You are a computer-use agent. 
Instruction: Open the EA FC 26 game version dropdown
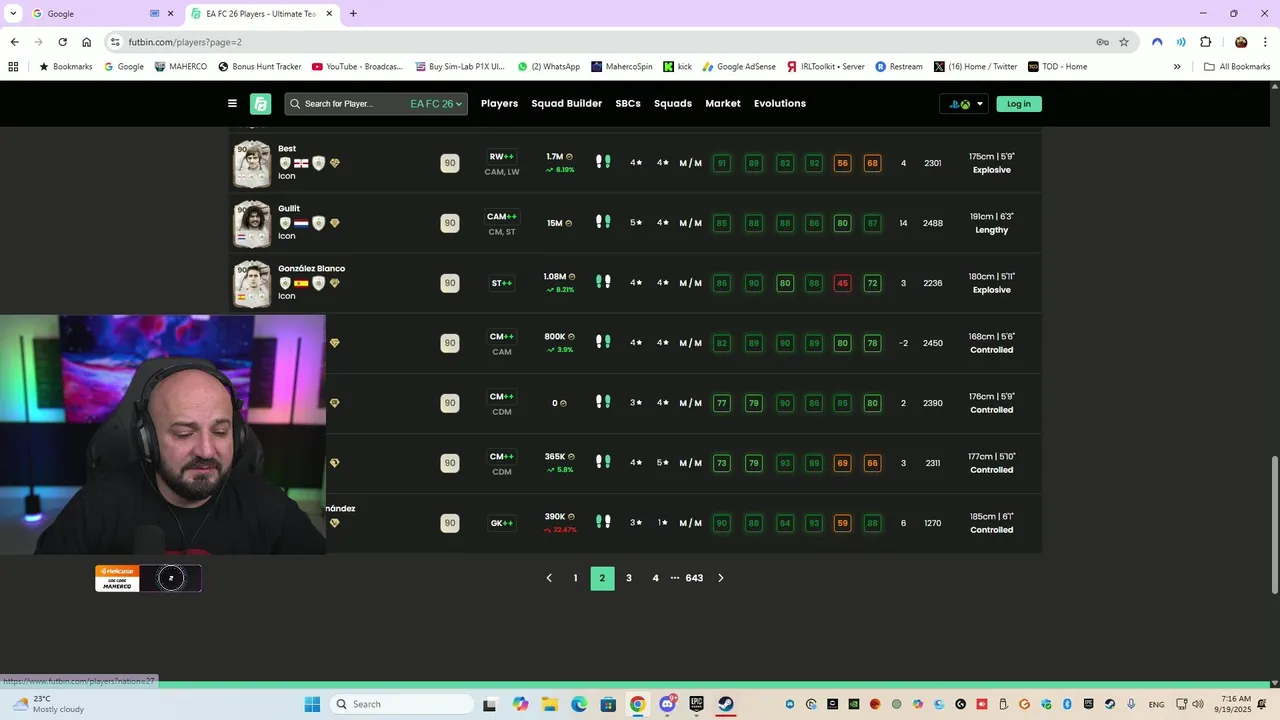[x=436, y=104]
